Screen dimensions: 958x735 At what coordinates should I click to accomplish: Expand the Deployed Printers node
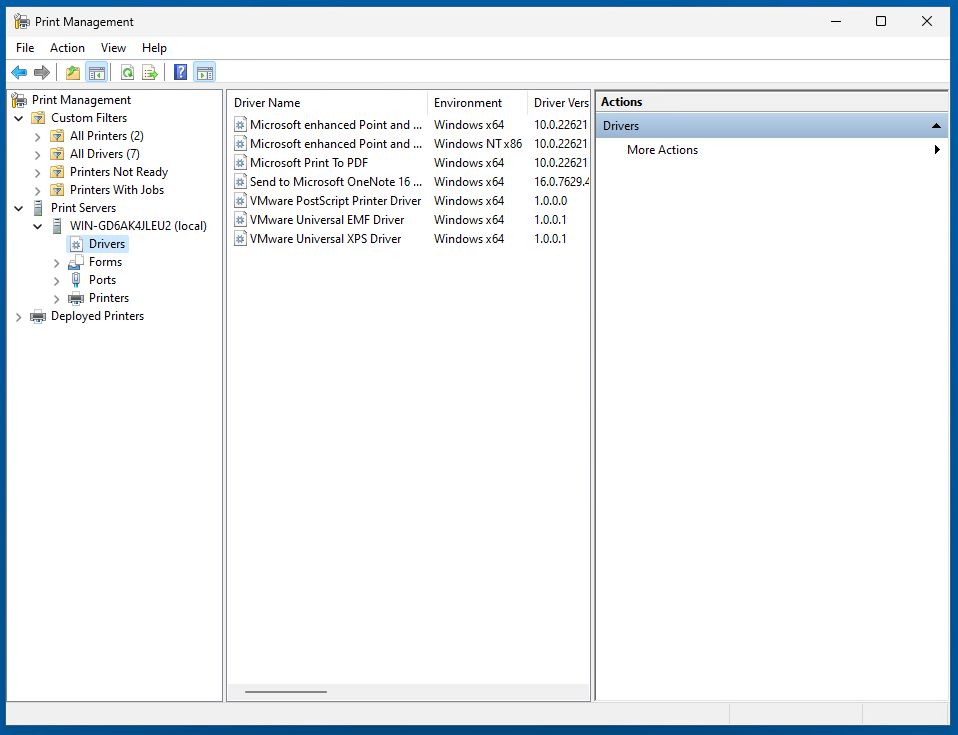click(x=19, y=316)
